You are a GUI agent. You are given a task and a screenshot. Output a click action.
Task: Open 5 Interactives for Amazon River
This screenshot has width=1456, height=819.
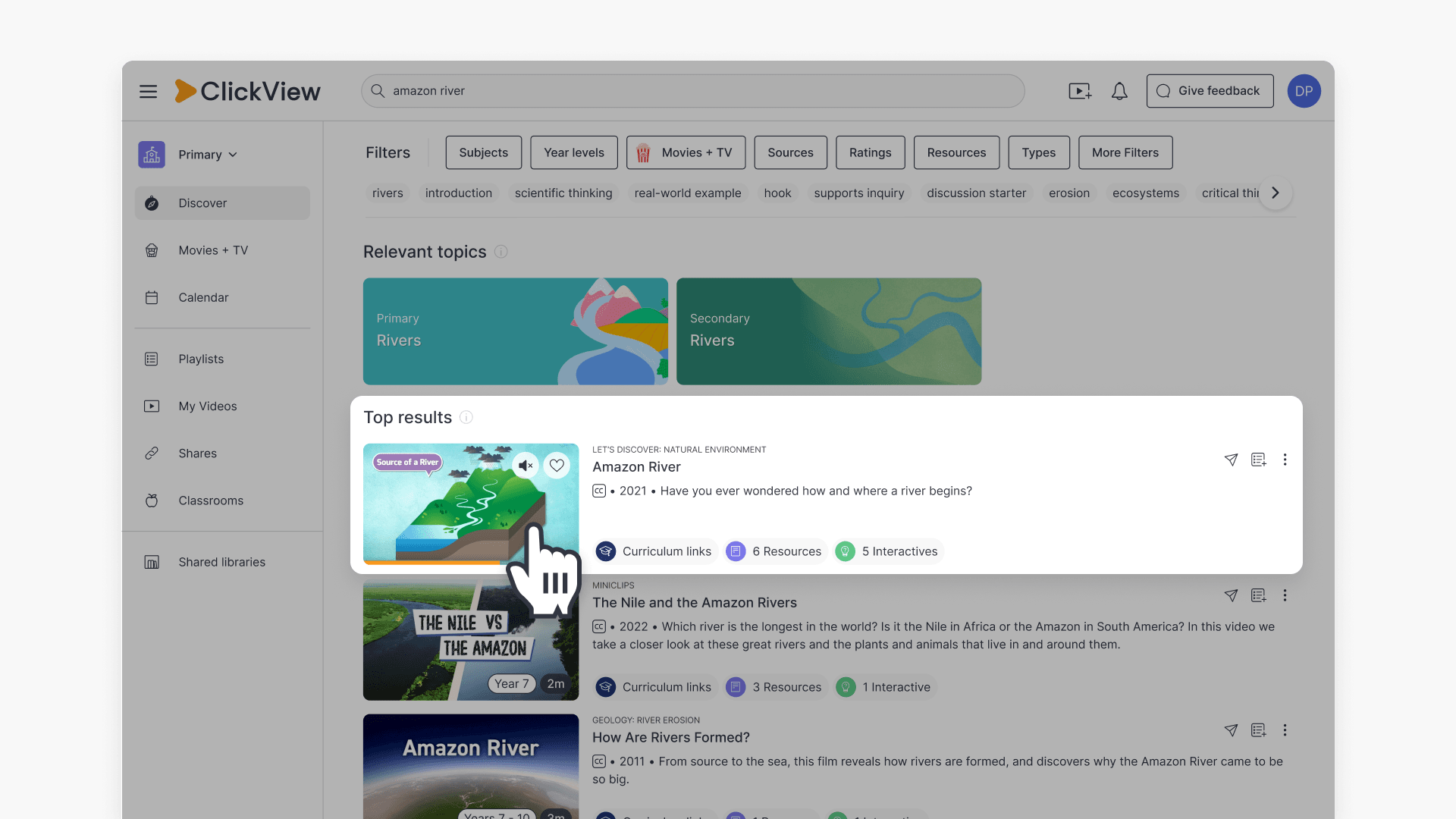click(887, 551)
